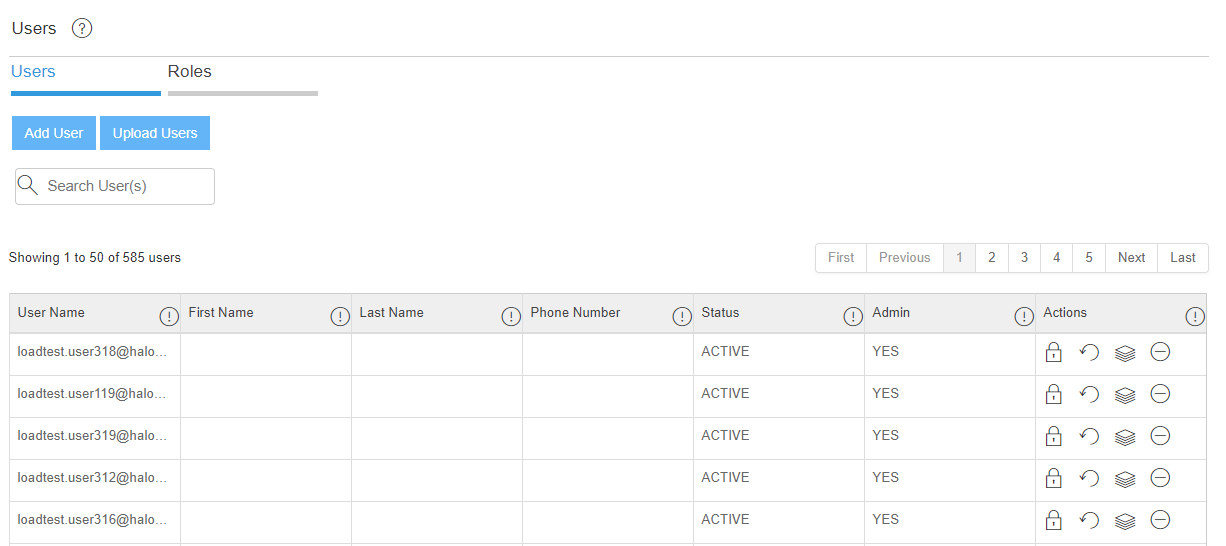This screenshot has width=1226, height=546.
Task: Jump to the Last page
Action: coord(1183,258)
